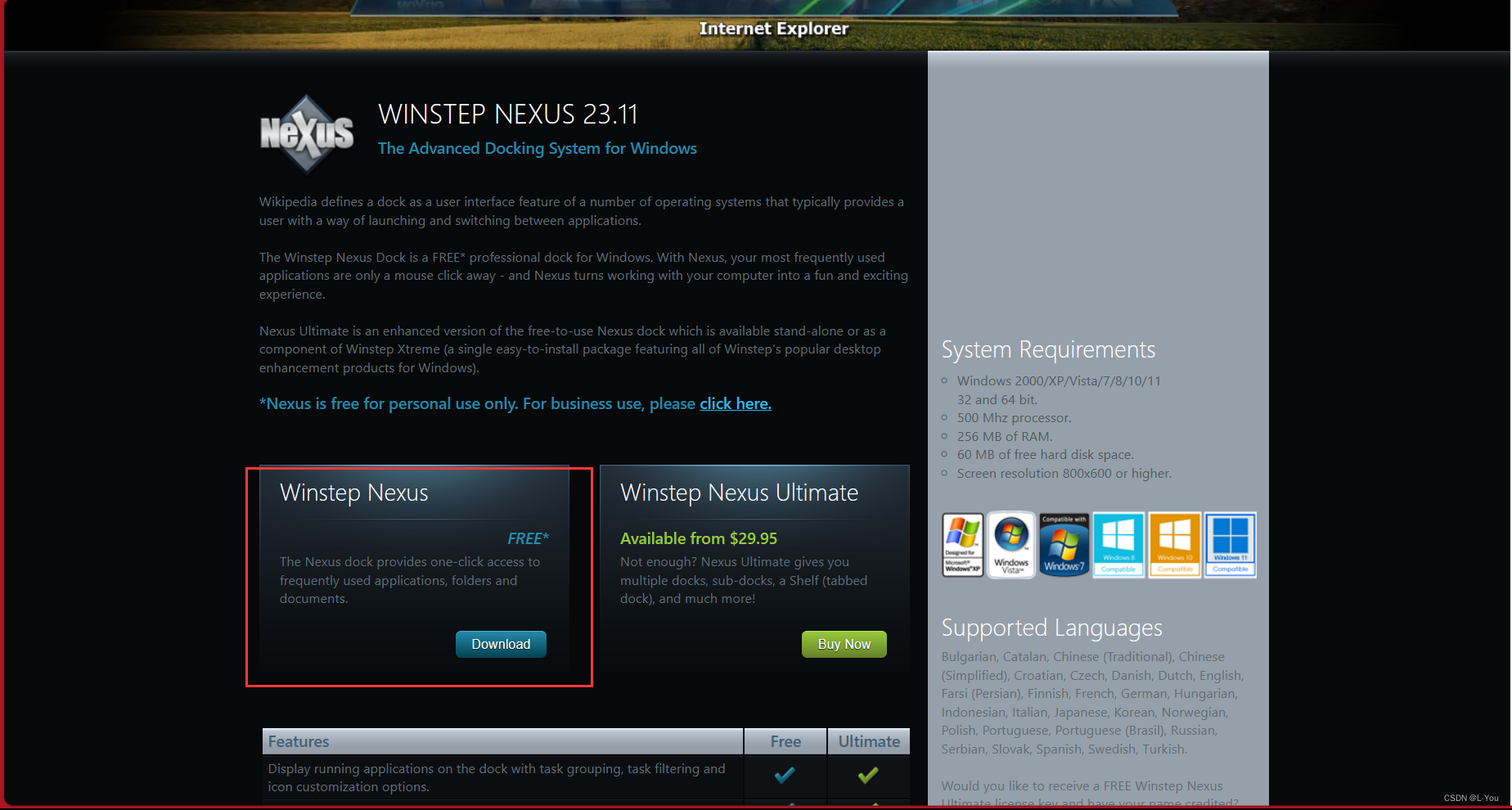Screen dimensions: 1512x810
Task: Click '256 MB of RAM.' requirement
Action: coord(1005,437)
